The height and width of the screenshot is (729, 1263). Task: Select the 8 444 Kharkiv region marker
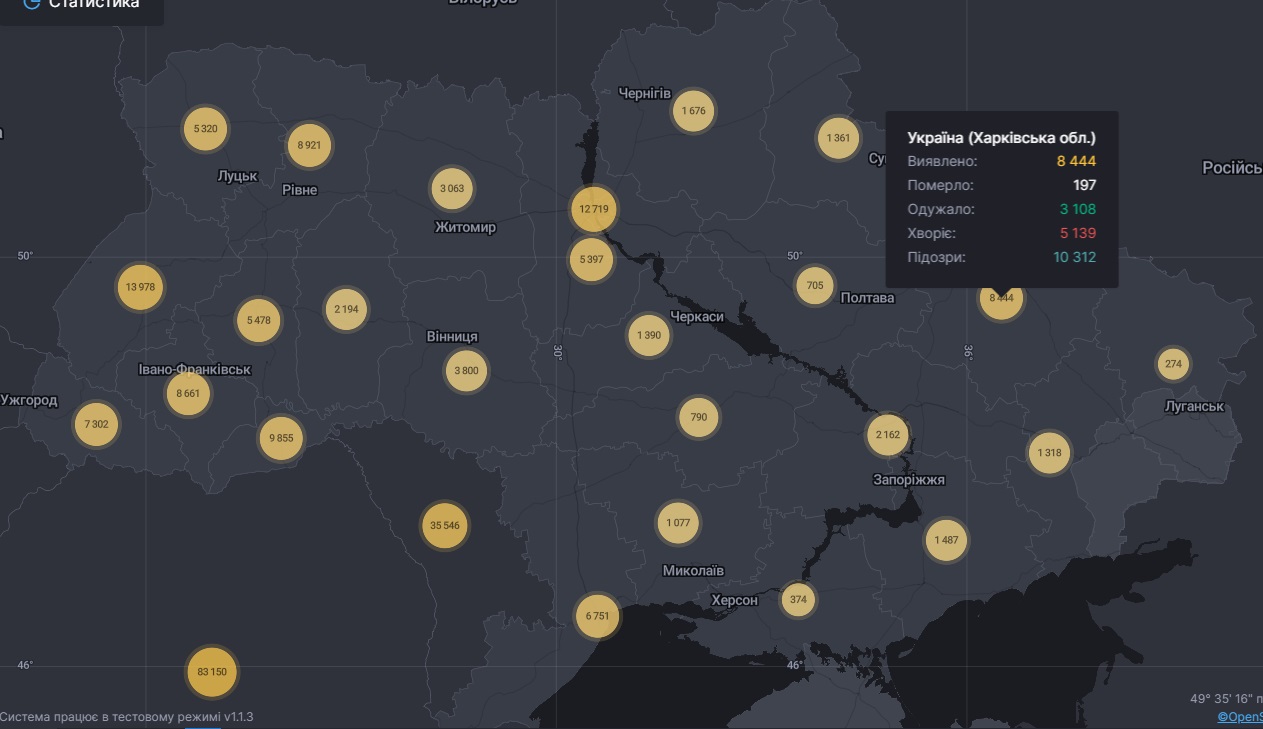click(1001, 298)
